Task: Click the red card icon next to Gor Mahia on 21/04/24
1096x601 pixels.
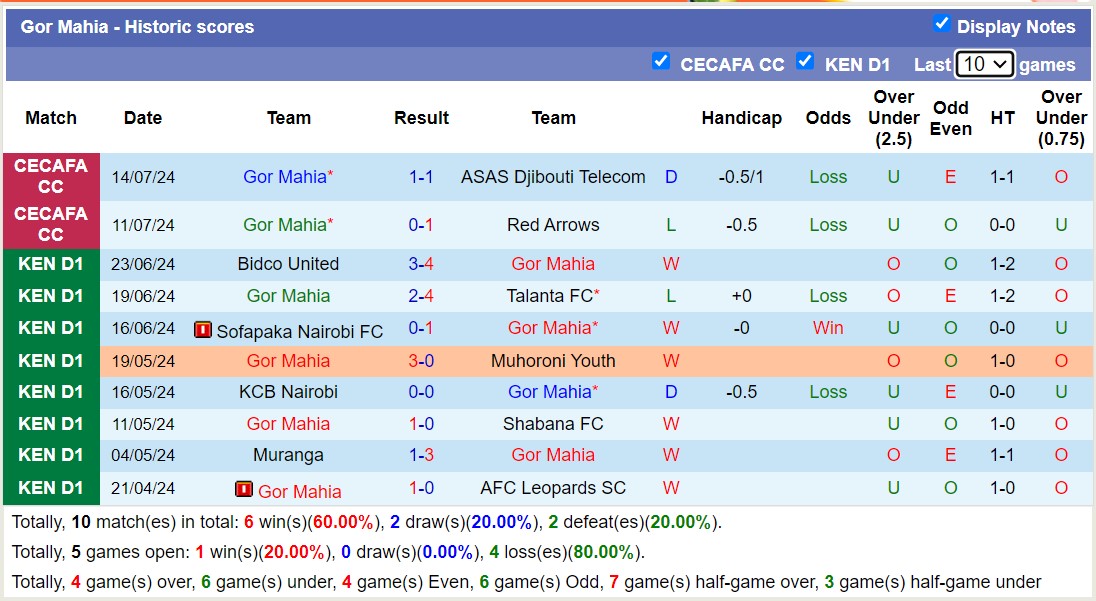Action: (243, 488)
